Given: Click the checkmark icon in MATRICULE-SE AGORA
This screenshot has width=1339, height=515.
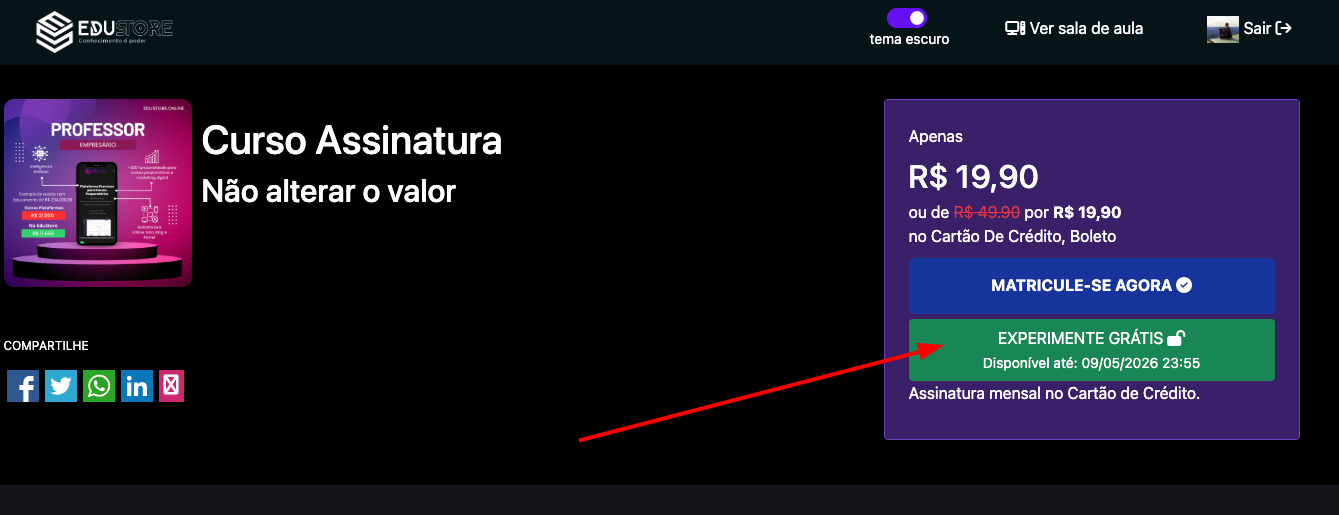Looking at the screenshot, I should [x=1184, y=286].
